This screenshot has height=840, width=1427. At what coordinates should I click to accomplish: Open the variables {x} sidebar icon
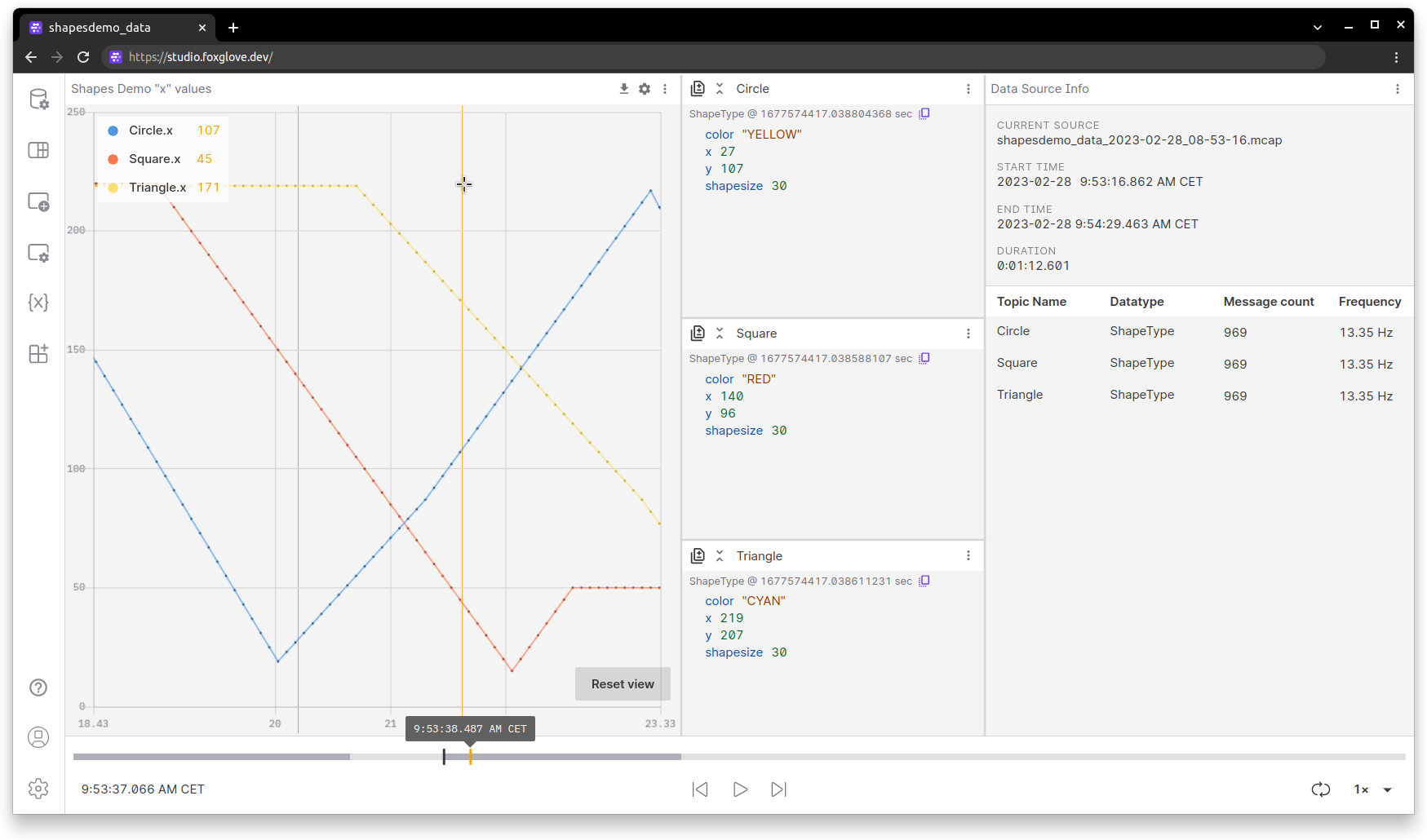38,303
